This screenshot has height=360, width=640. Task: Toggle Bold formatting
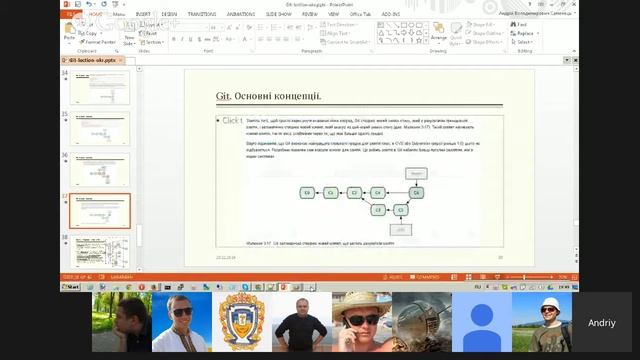point(174,39)
